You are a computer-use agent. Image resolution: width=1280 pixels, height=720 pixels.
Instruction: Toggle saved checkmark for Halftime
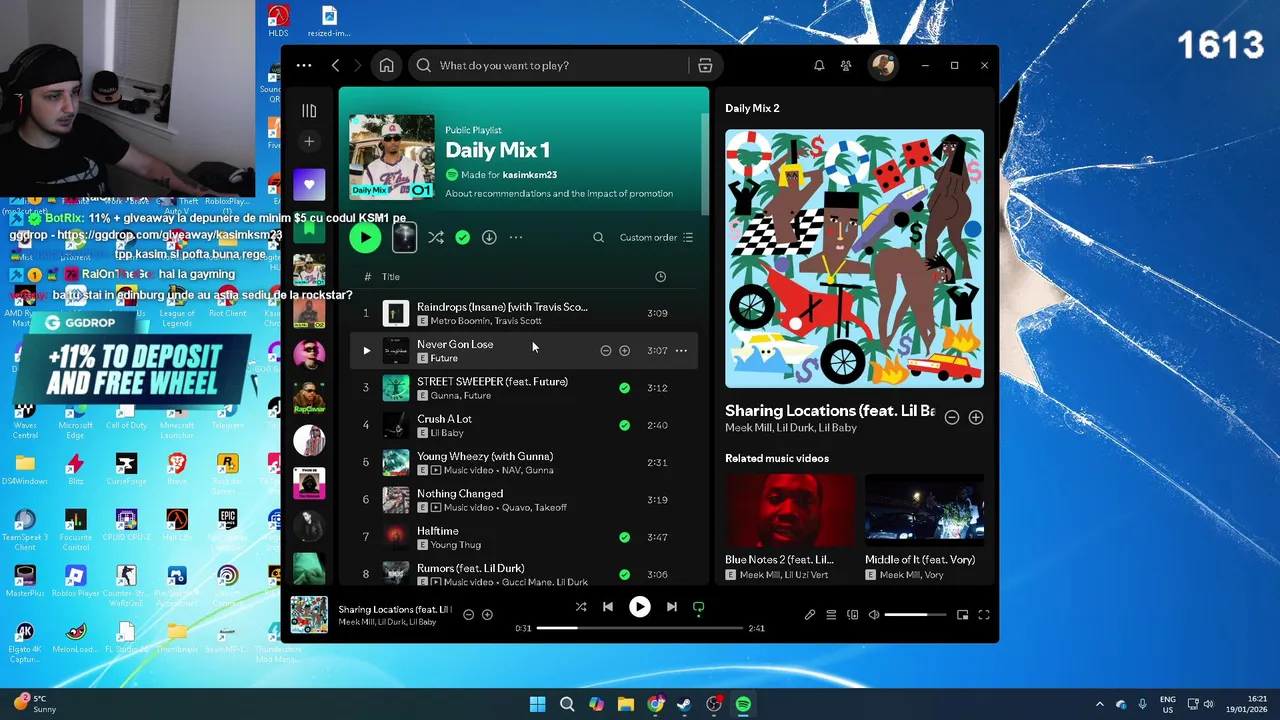(624, 537)
